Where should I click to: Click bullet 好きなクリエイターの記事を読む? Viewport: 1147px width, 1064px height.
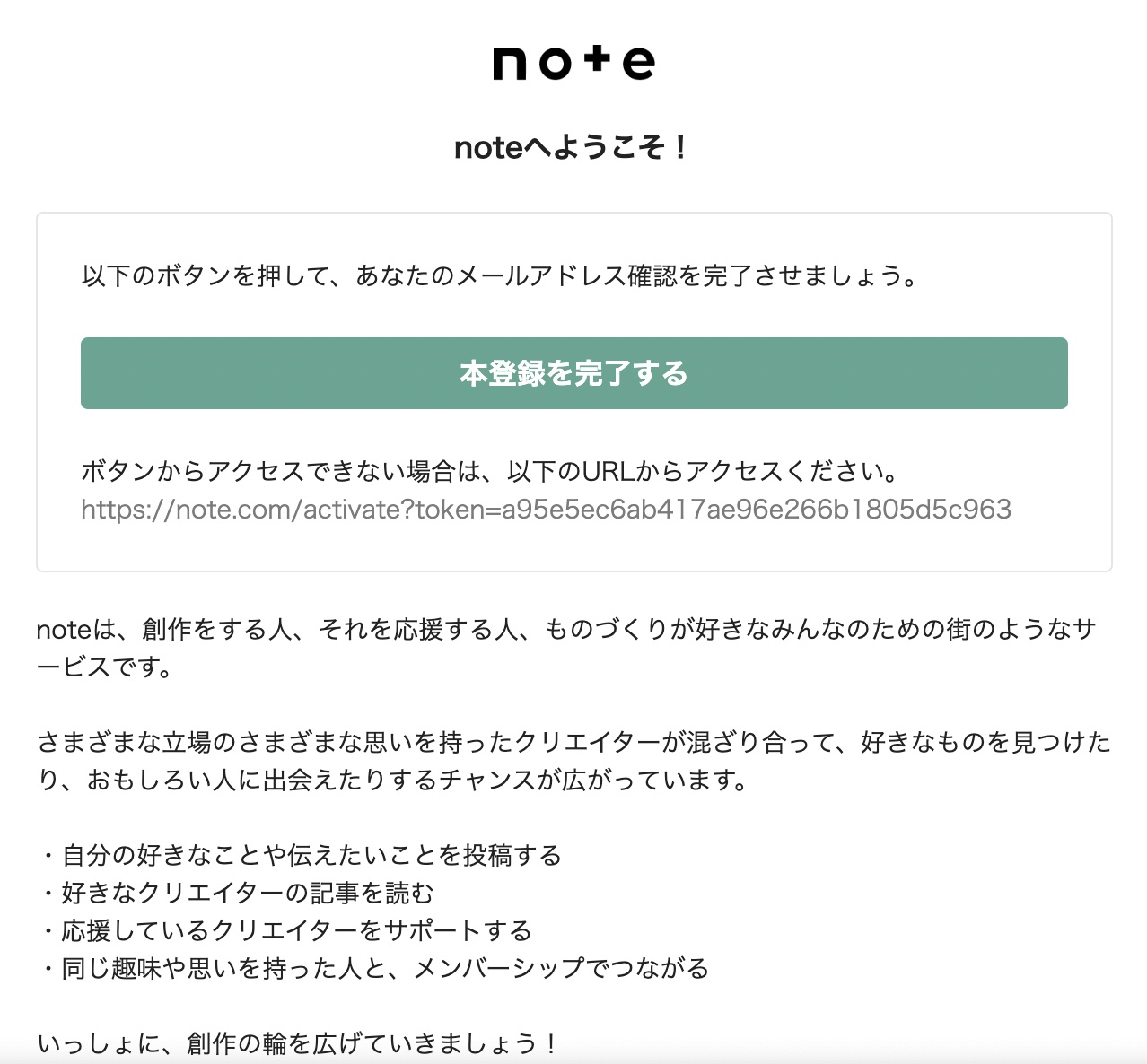pos(236,893)
